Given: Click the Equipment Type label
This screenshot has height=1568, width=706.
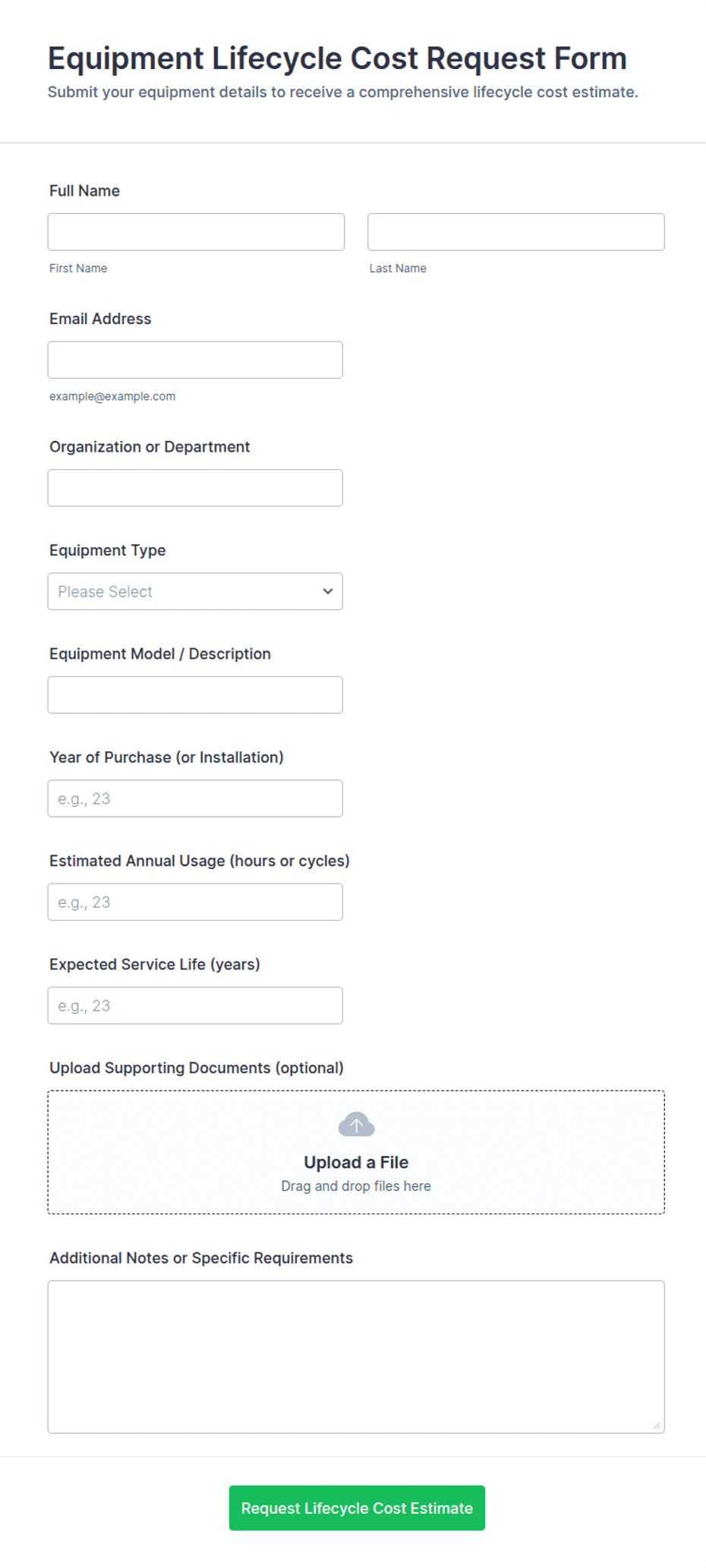Looking at the screenshot, I should 107,550.
